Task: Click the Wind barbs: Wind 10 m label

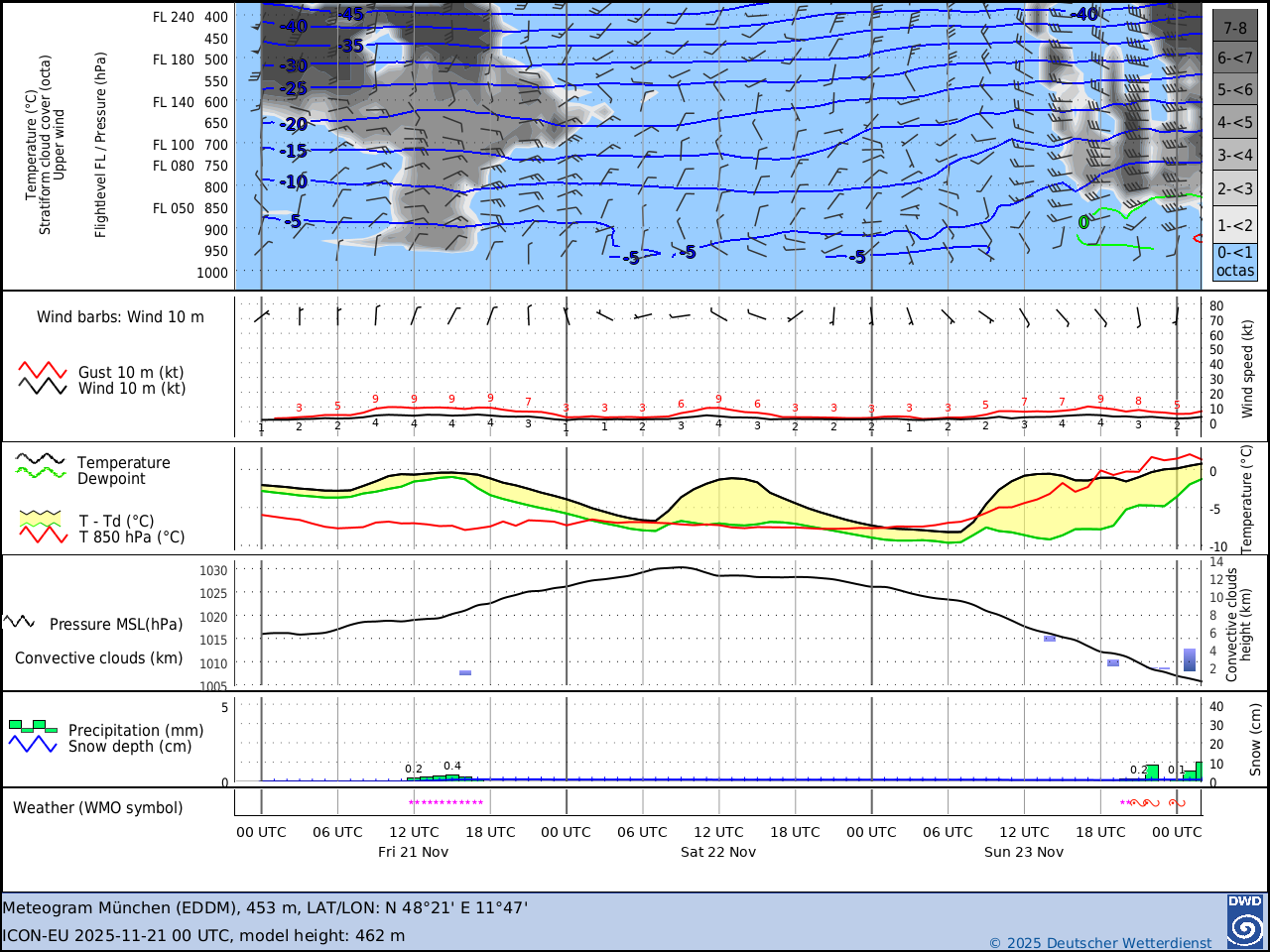Action: pos(121,317)
